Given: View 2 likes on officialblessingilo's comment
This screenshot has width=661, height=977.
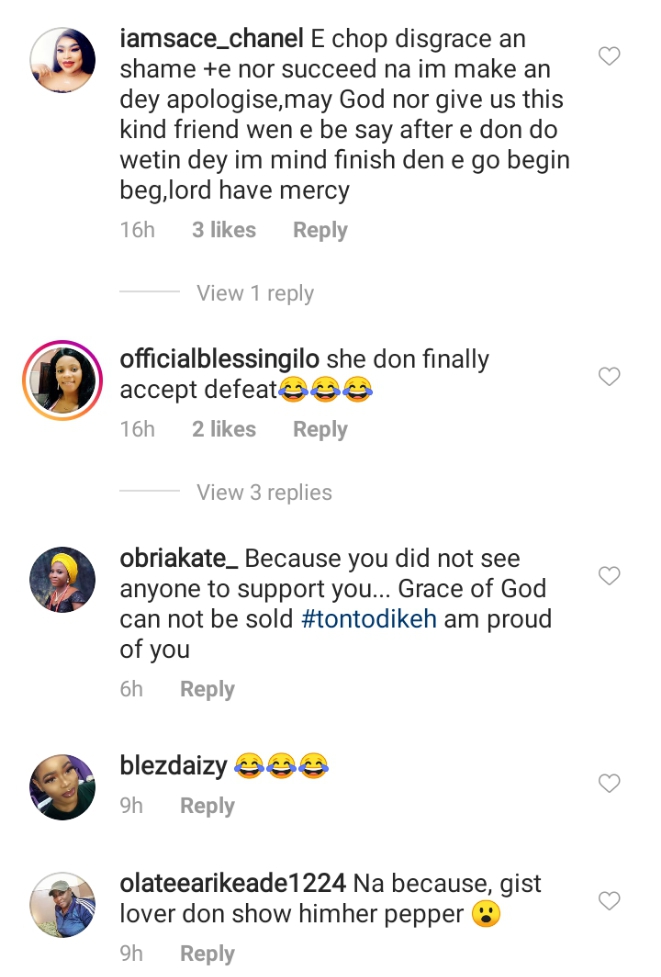Looking at the screenshot, I should 224,429.
